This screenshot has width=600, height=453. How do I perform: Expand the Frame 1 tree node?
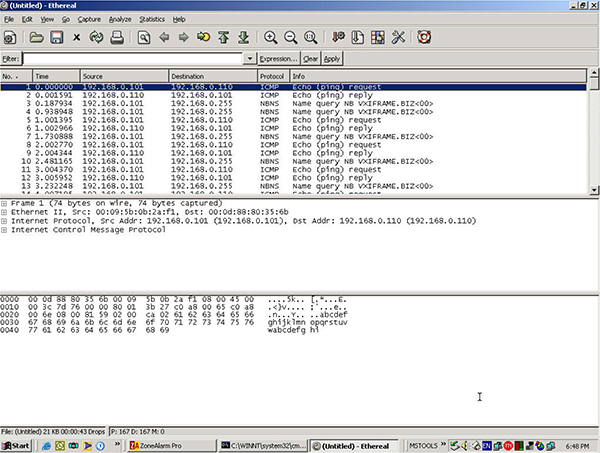[x=4, y=204]
